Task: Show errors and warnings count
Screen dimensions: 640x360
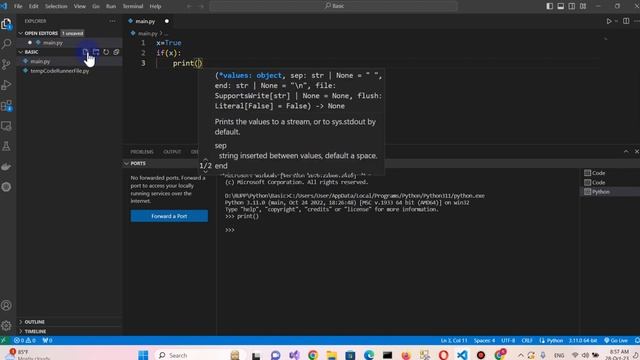Action: coord(24,340)
